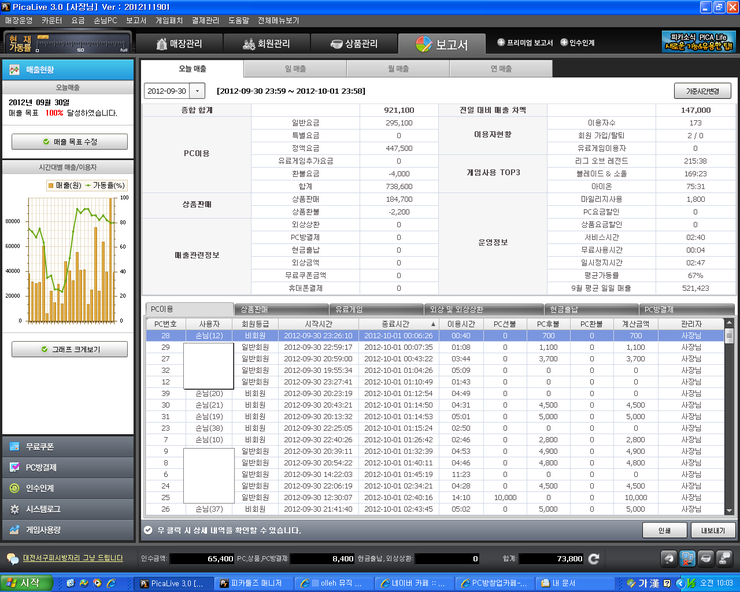Sort by the PC번호 column header
Viewport: 740px width, 592px height.
pyautogui.click(x=165, y=324)
